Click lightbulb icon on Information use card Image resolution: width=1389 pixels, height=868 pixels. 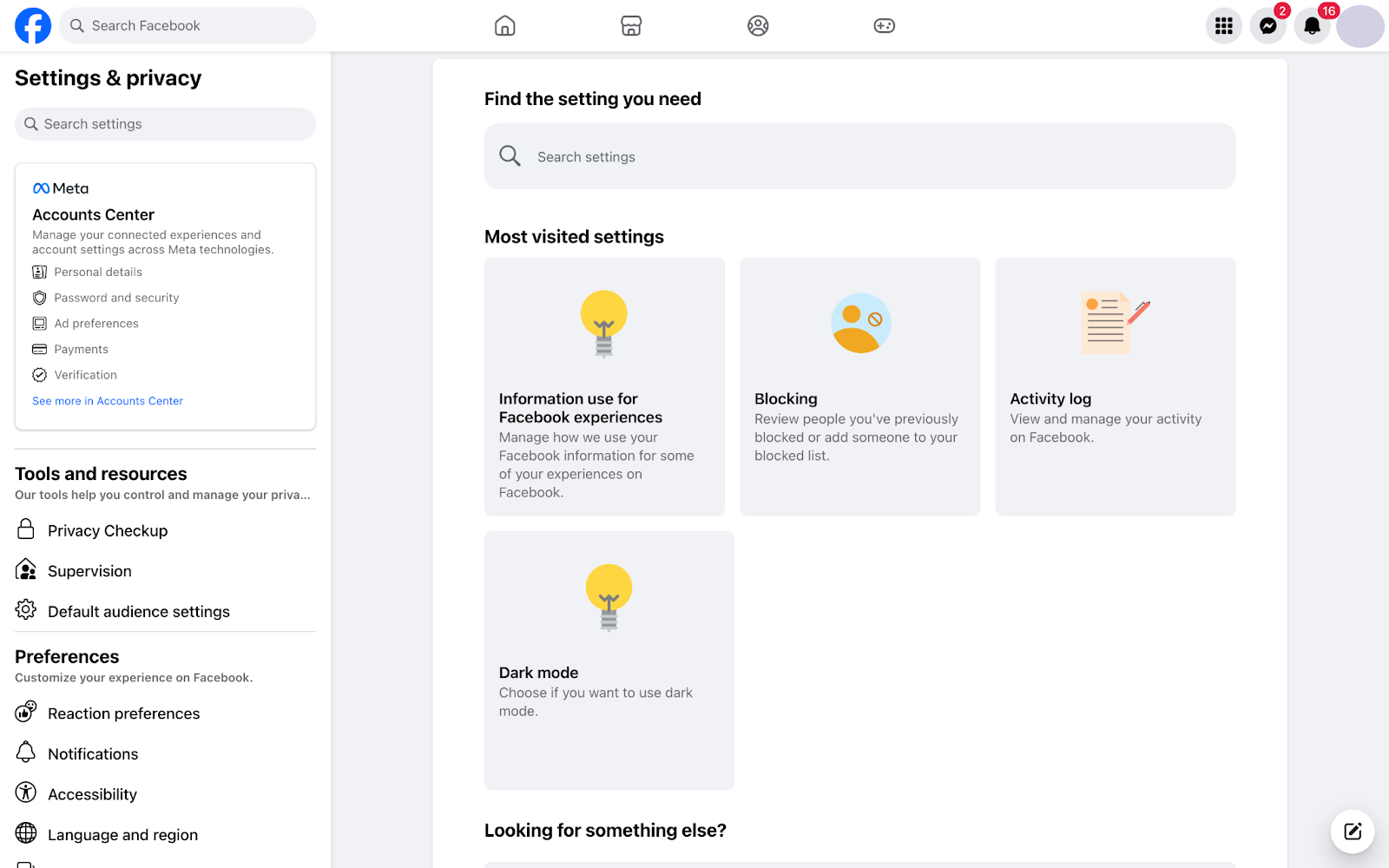(x=604, y=324)
